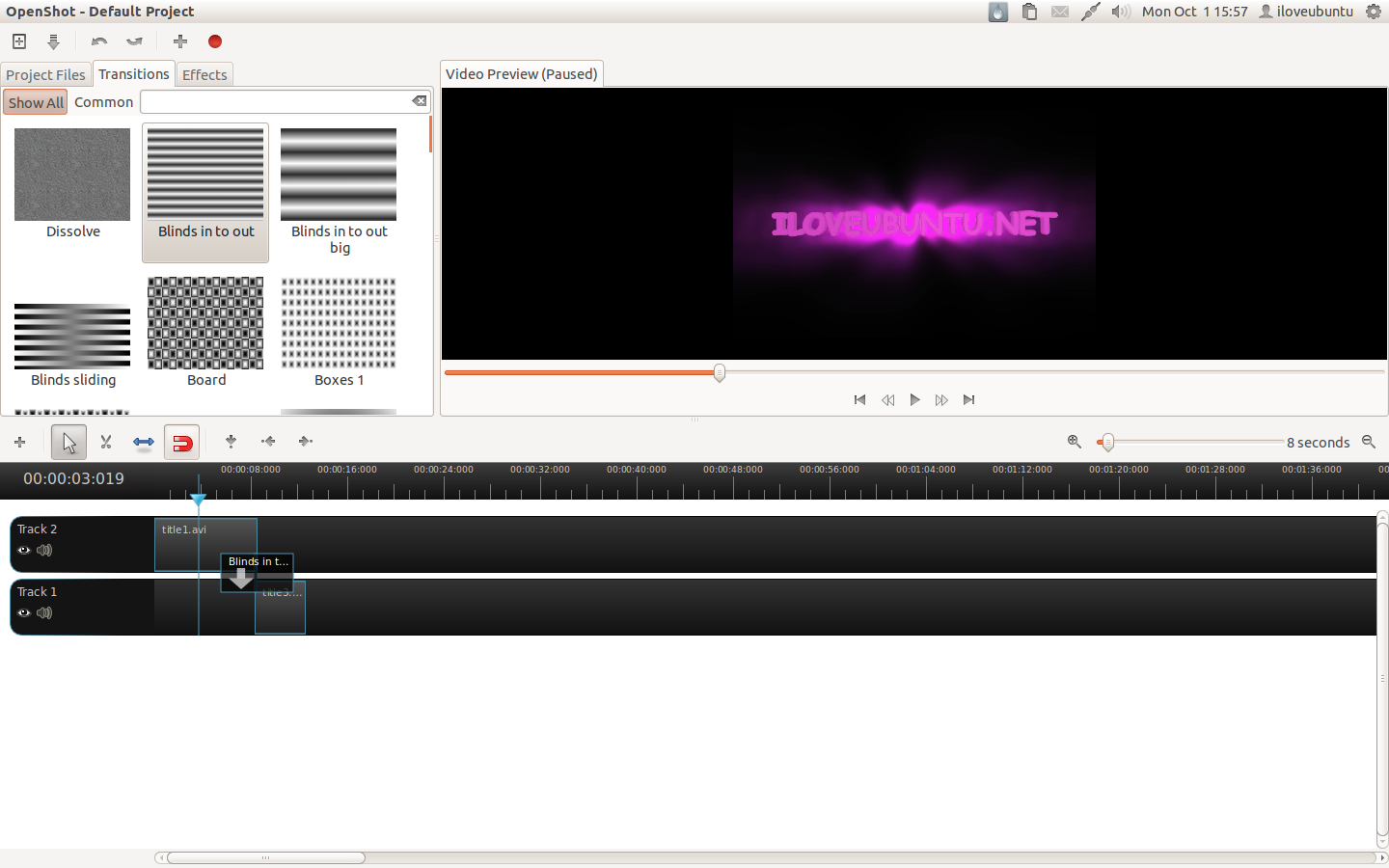Play the video preview

[x=914, y=399]
